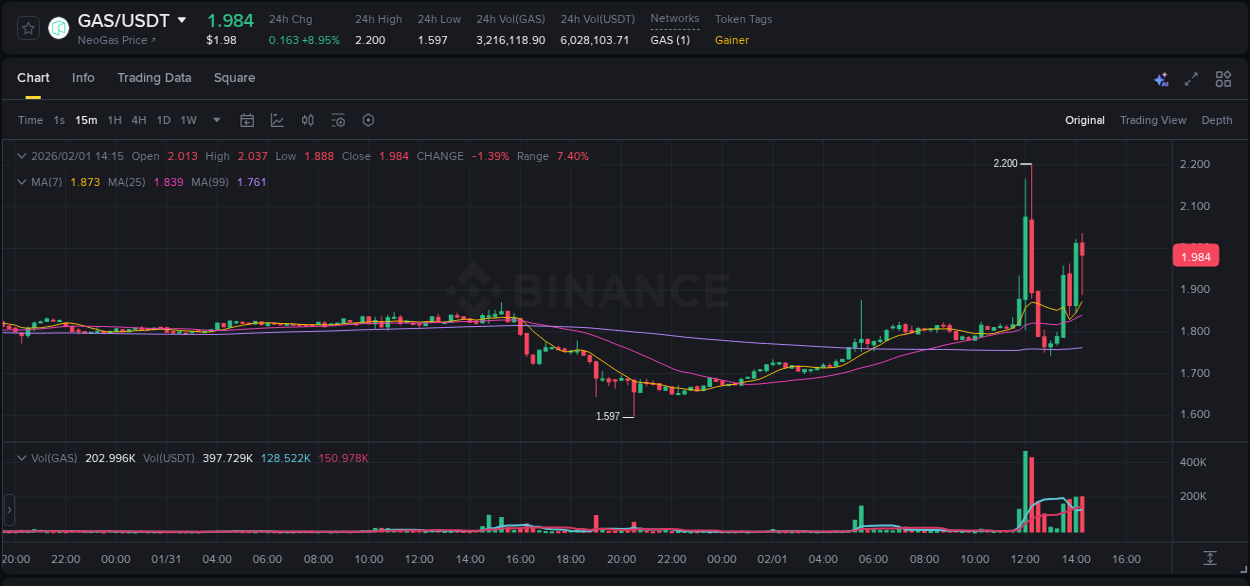Click the Binance AI assistant icon
1250x586 pixels.
(1161, 78)
